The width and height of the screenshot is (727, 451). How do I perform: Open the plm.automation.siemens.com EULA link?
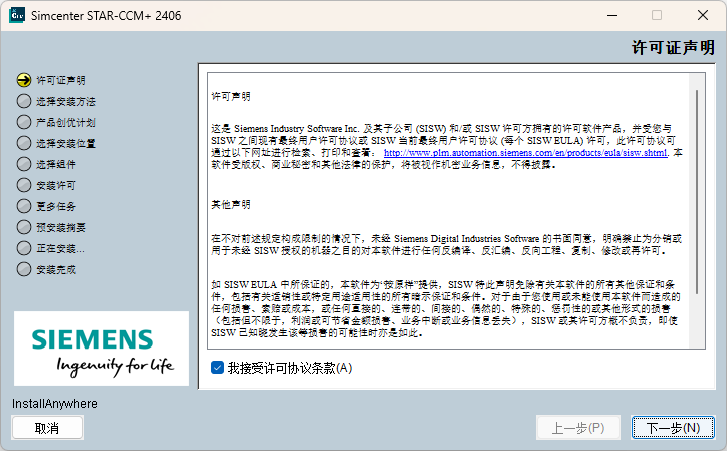[525, 152]
